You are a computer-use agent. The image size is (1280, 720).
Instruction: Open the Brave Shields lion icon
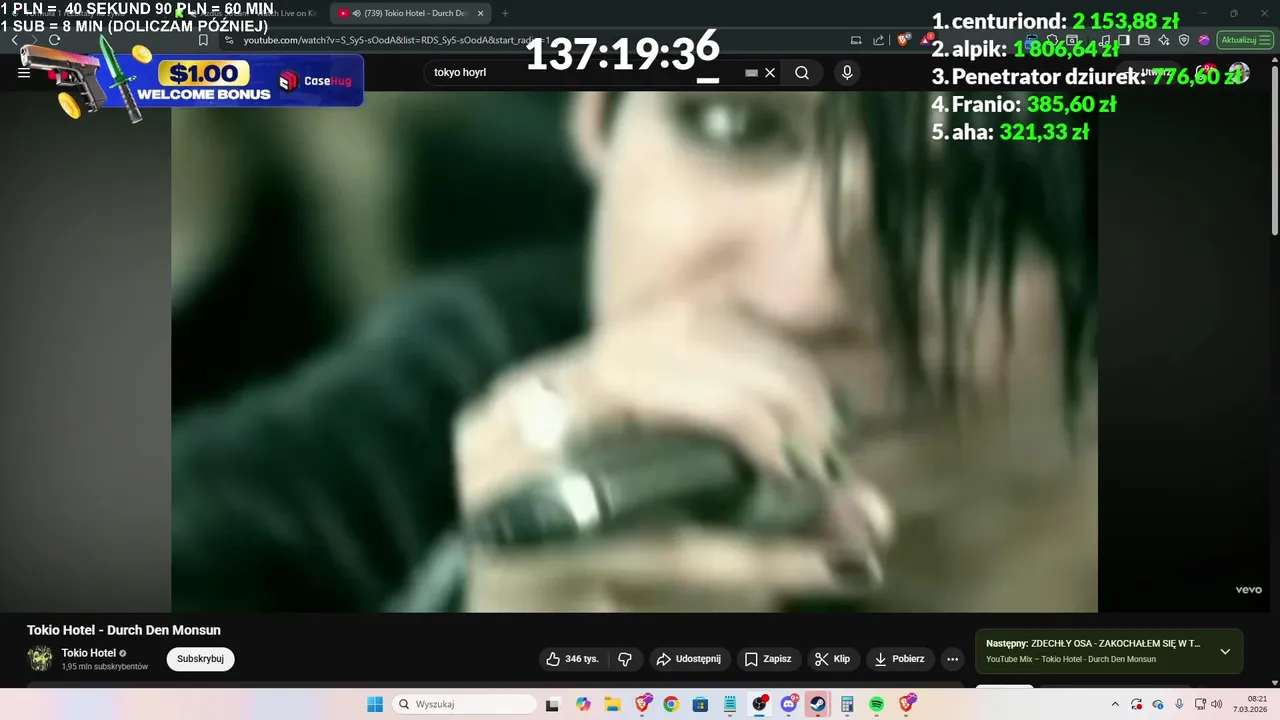click(x=903, y=40)
